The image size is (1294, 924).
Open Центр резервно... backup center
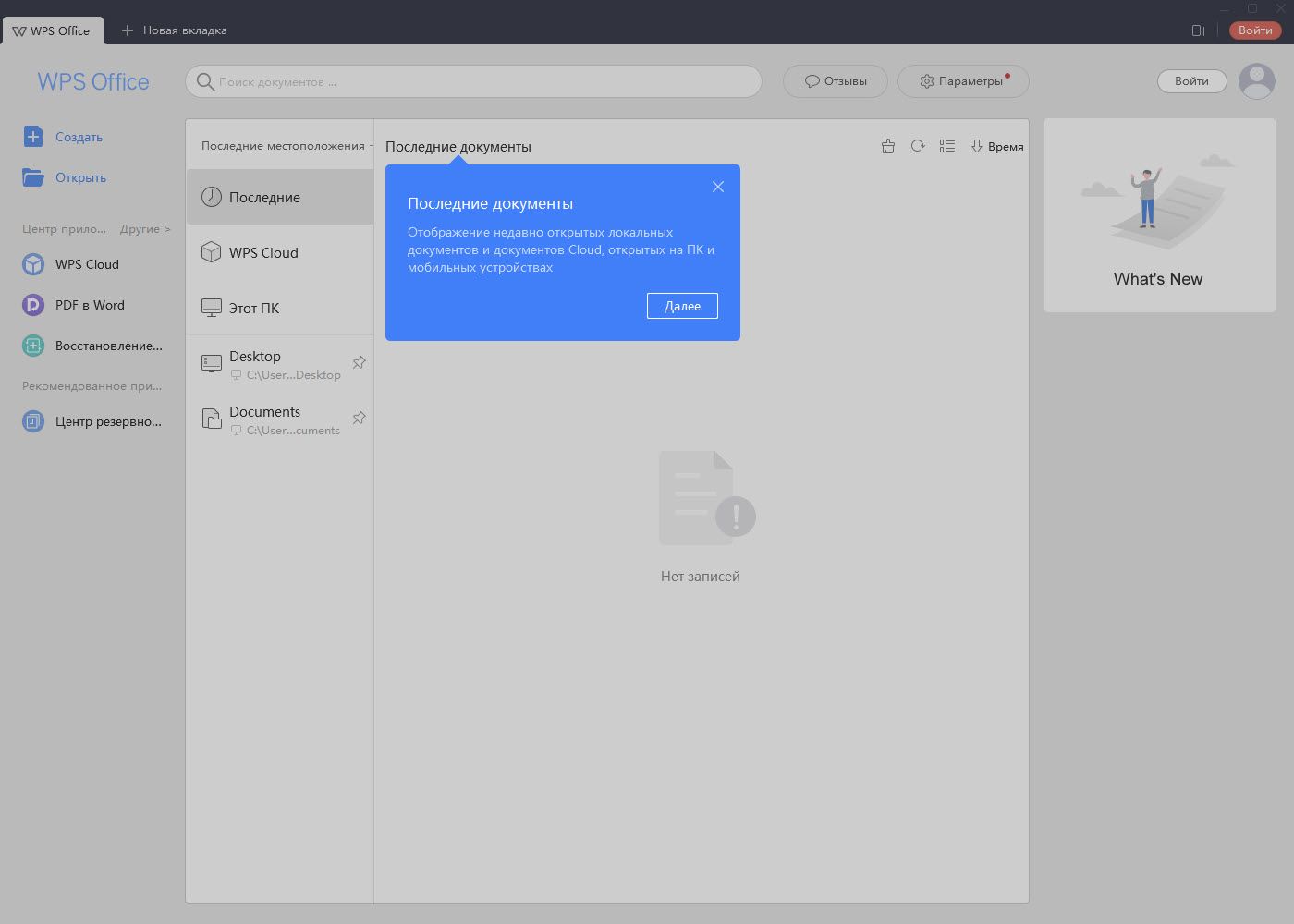pos(92,421)
